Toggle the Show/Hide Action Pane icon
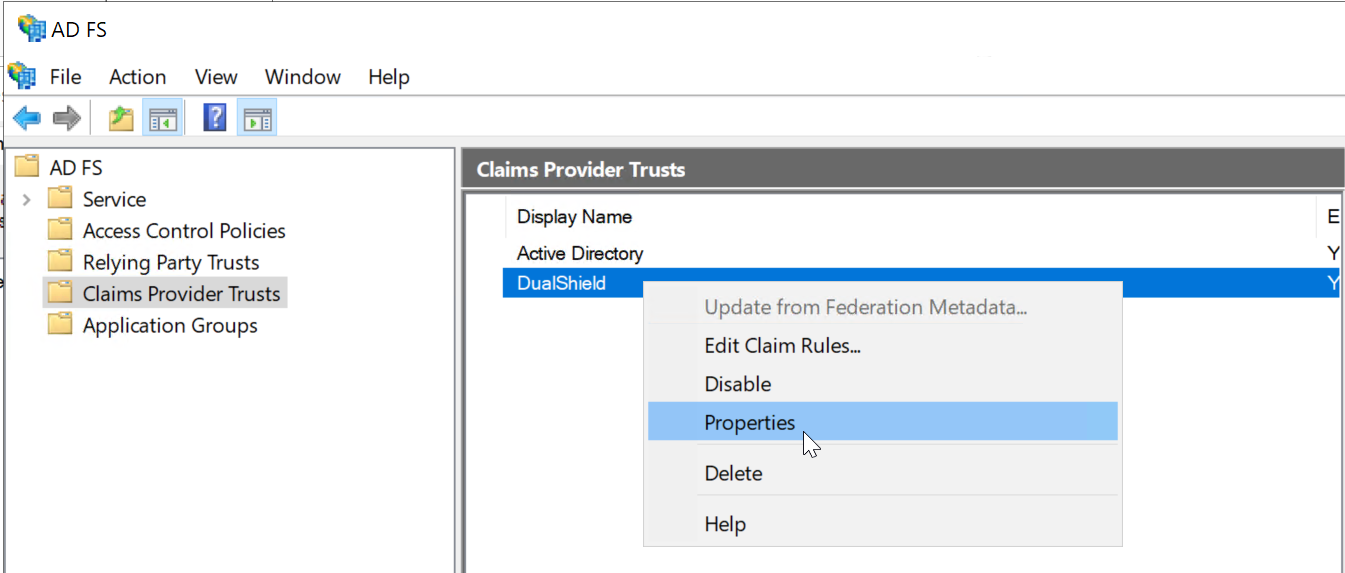The image size is (1345, 573). (257, 119)
